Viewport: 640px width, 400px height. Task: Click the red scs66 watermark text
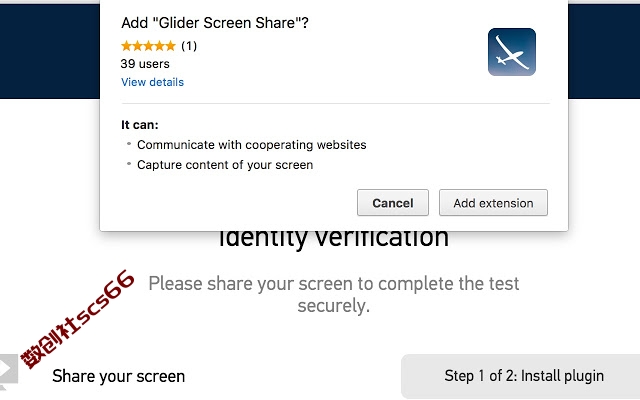pyautogui.click(x=78, y=319)
